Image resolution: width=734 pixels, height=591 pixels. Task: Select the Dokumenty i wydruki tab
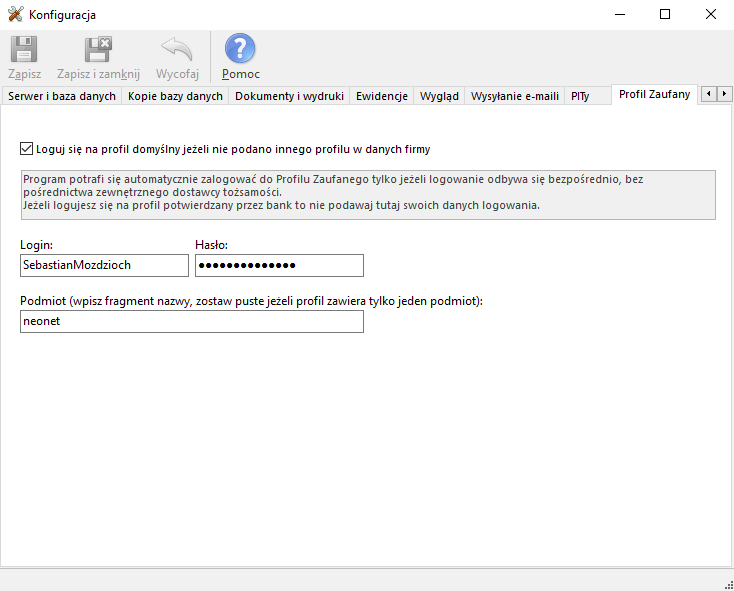pos(289,96)
